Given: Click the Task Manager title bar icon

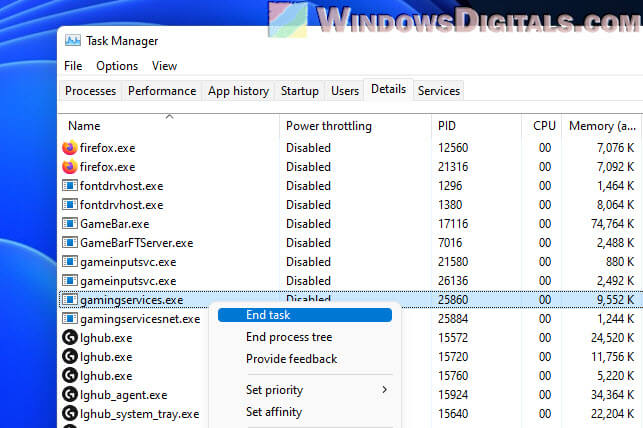Looking at the screenshot, I should pyautogui.click(x=73, y=41).
